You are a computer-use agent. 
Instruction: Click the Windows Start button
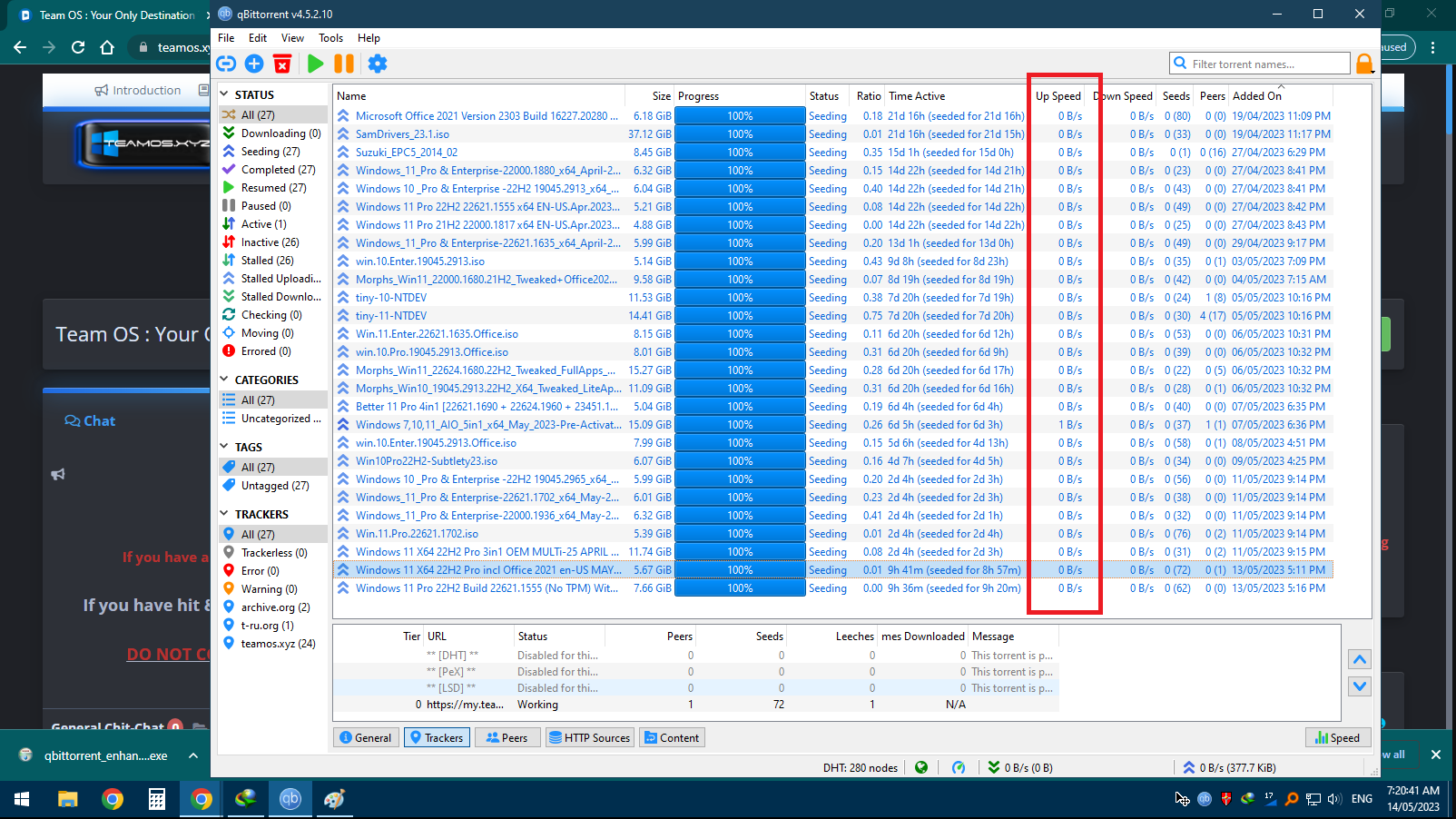(22, 799)
